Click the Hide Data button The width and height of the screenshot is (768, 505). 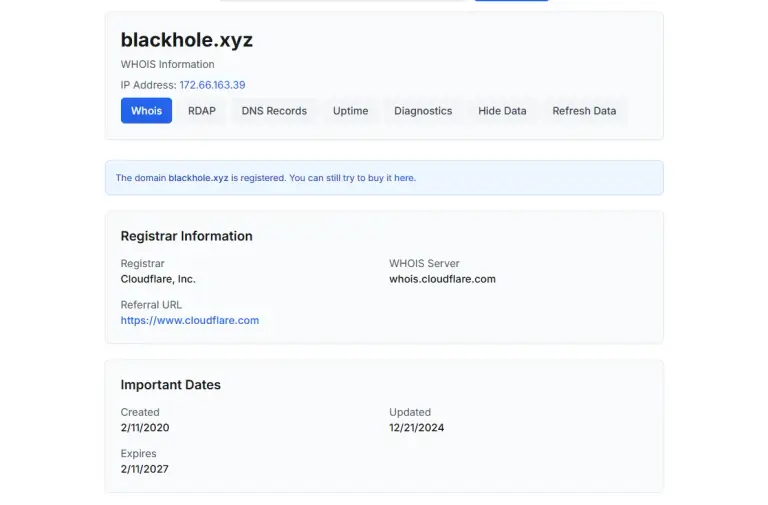[502, 111]
